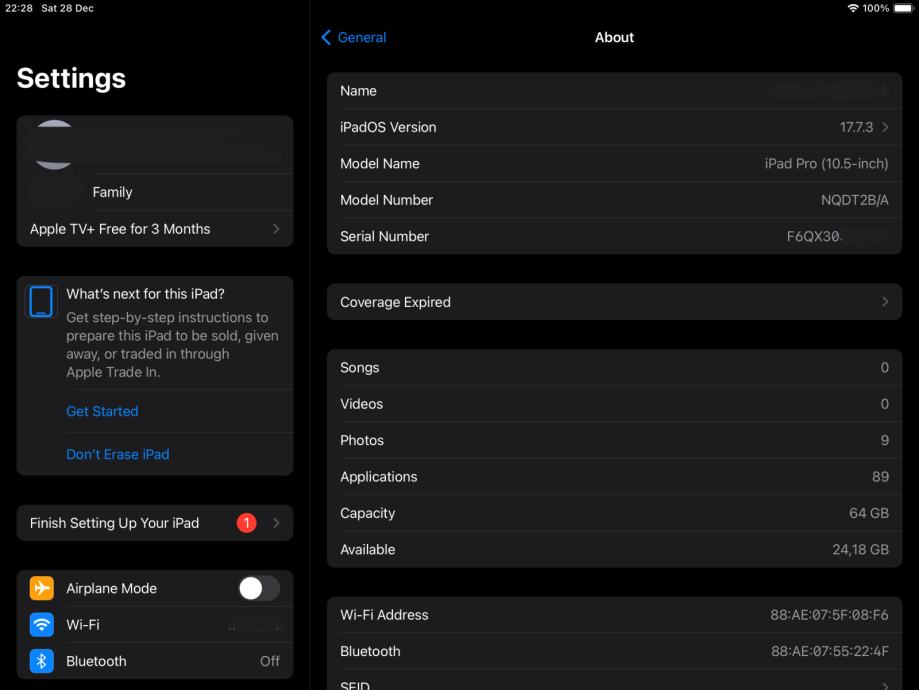Screen dimensions: 919x690
Task: Tap battery percentage 100%
Action: pyautogui.click(x=876, y=8)
